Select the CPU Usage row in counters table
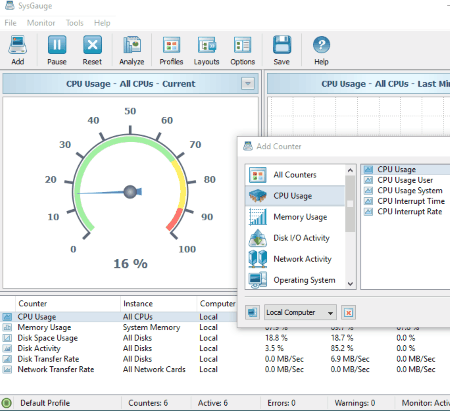This screenshot has height=411, width=450. tap(118, 317)
